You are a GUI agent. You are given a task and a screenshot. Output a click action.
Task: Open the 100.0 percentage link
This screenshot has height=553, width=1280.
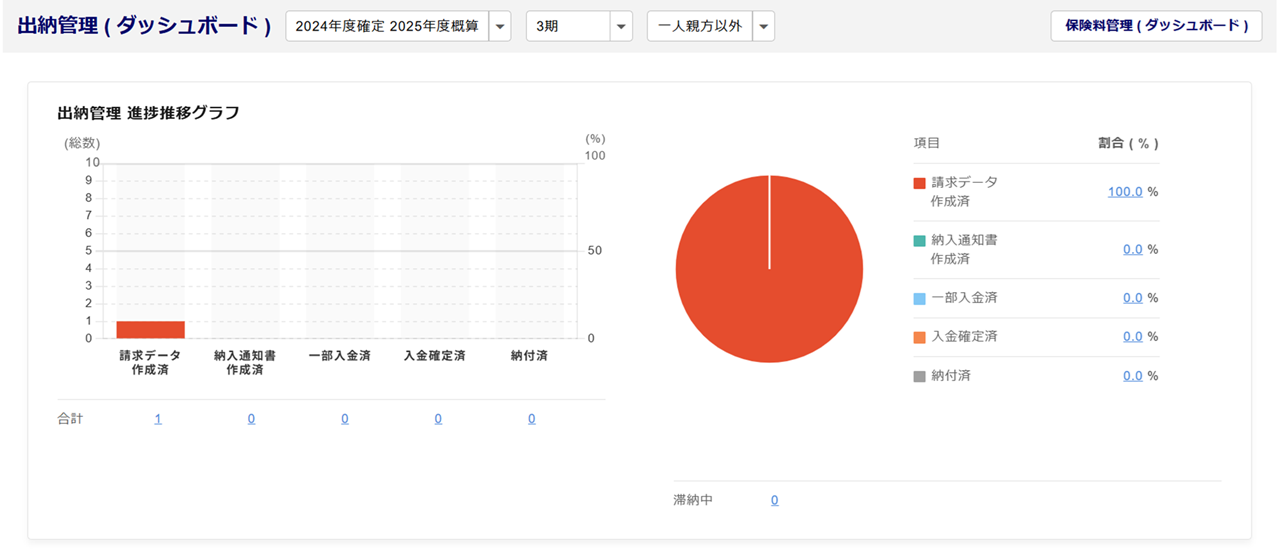[x=1124, y=191]
